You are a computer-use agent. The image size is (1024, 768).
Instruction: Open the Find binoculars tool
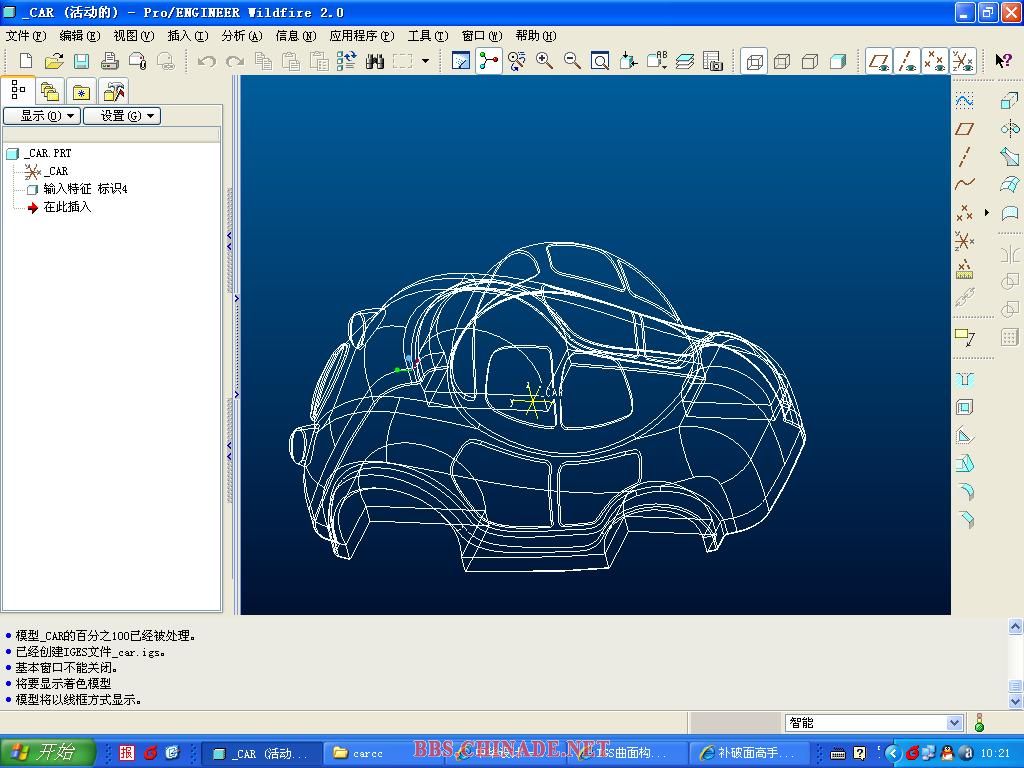tap(375, 62)
